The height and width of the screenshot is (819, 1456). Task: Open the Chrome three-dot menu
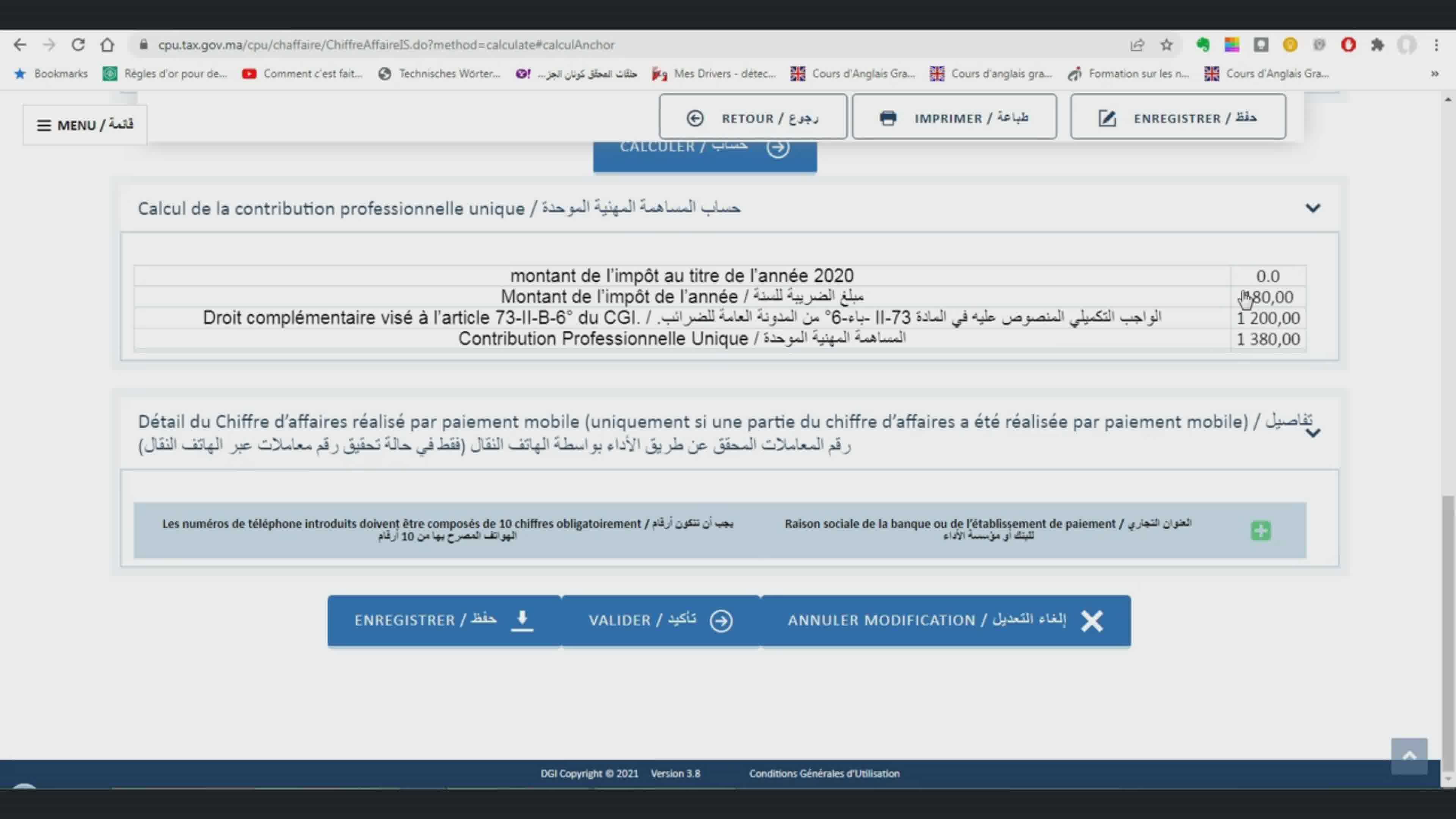(1436, 45)
